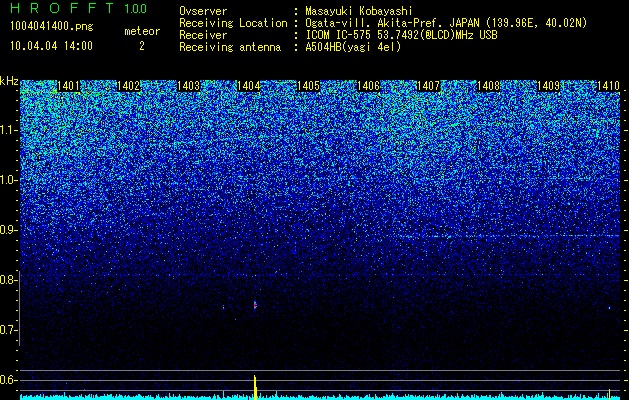
Task: Click the 0.9 frequency axis label
Action: click(8, 230)
